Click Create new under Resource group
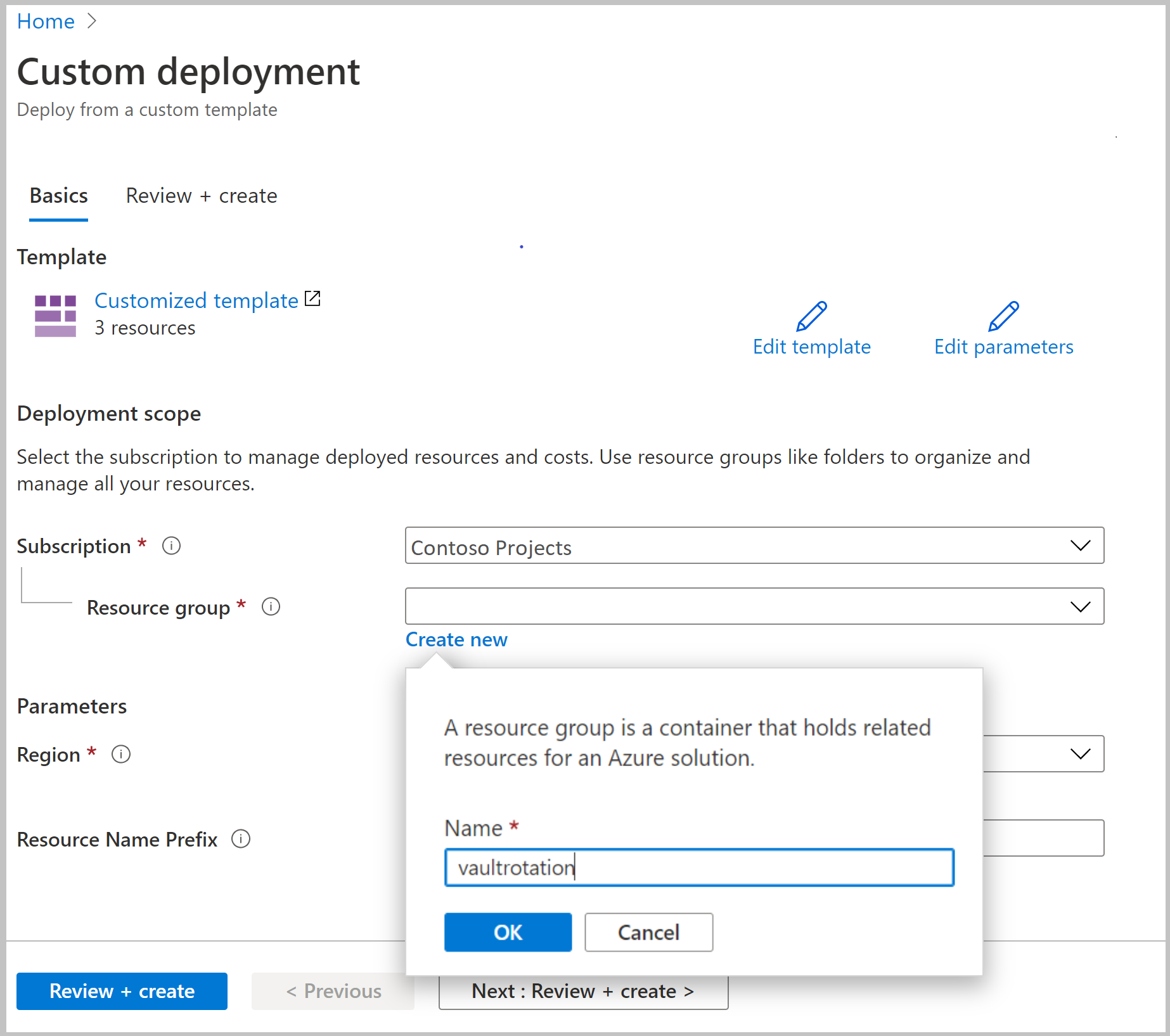 click(456, 639)
